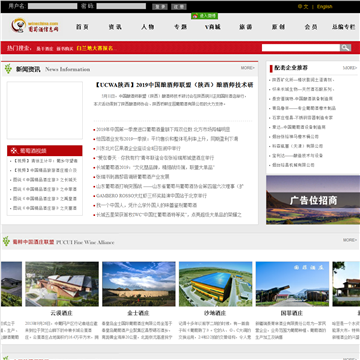Screen dimensions: 360x360
Task: Open the 科百威塞（天津）有限公司 entry
Action: click(297, 146)
